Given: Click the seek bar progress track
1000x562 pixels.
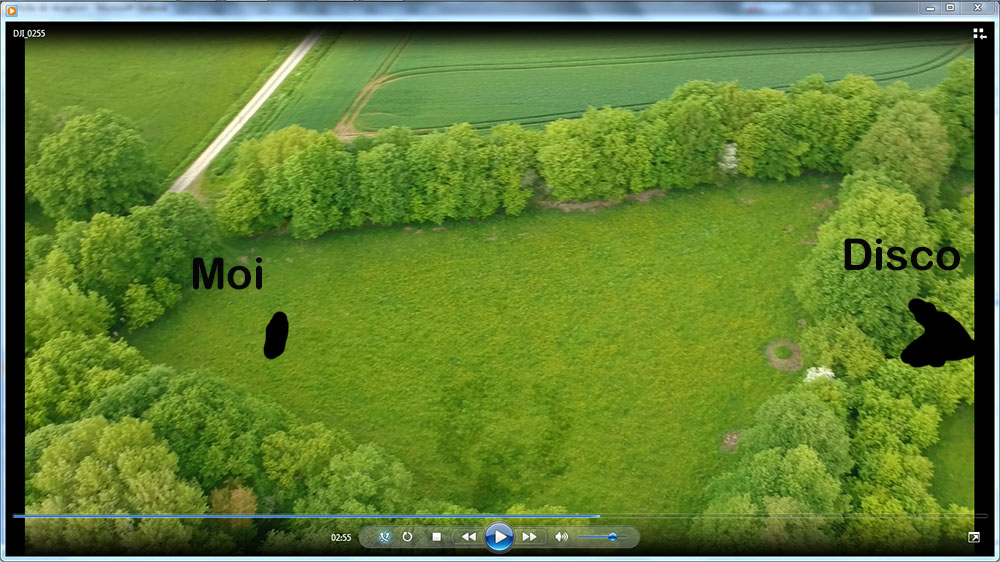Looking at the screenshot, I should [x=300, y=516].
